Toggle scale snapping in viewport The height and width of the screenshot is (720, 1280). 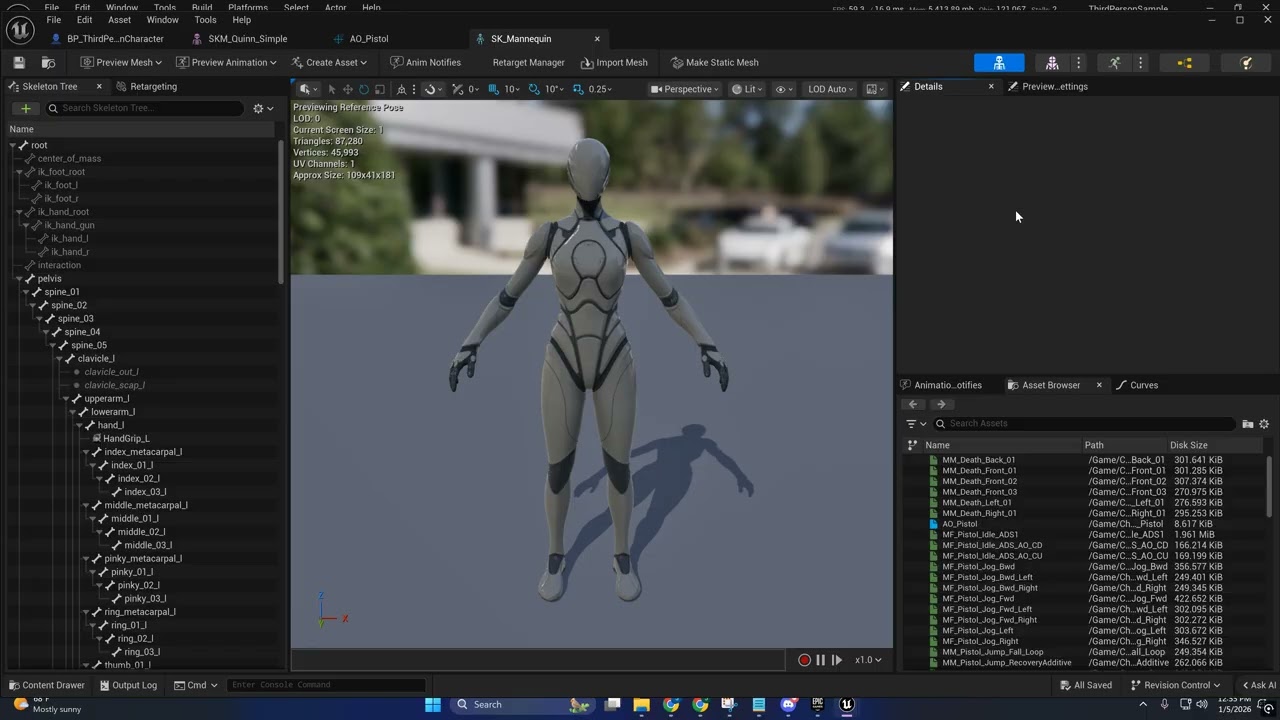coord(578,89)
